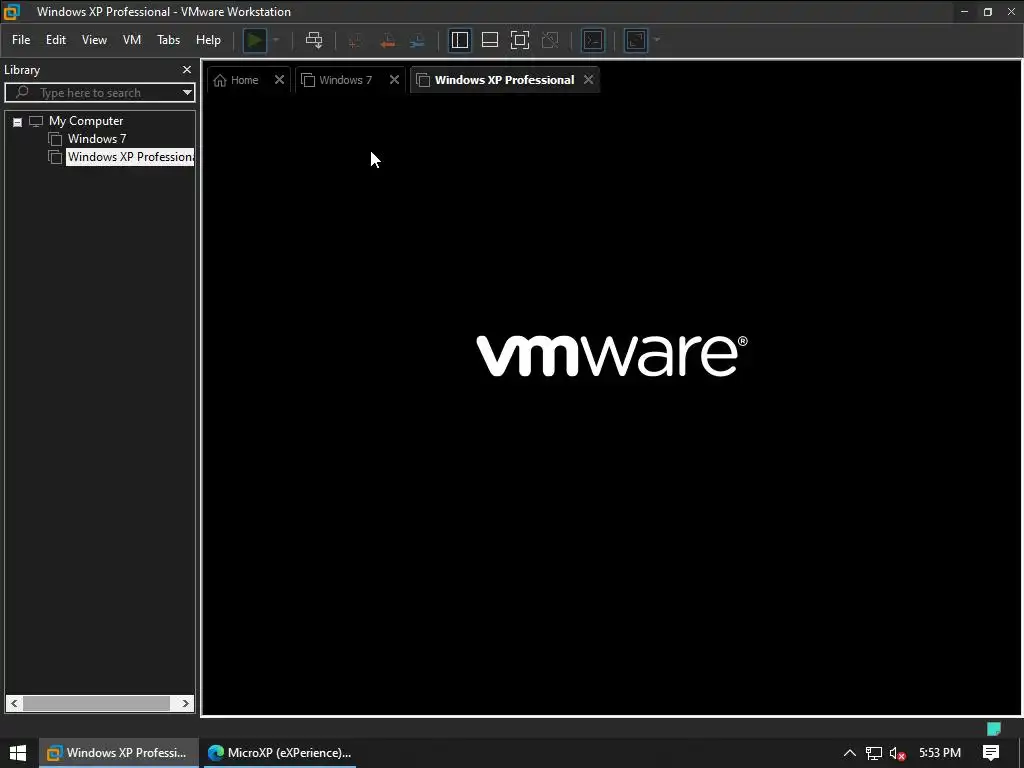Open the library search dropdown arrow
This screenshot has height=768, width=1024.
coord(187,93)
